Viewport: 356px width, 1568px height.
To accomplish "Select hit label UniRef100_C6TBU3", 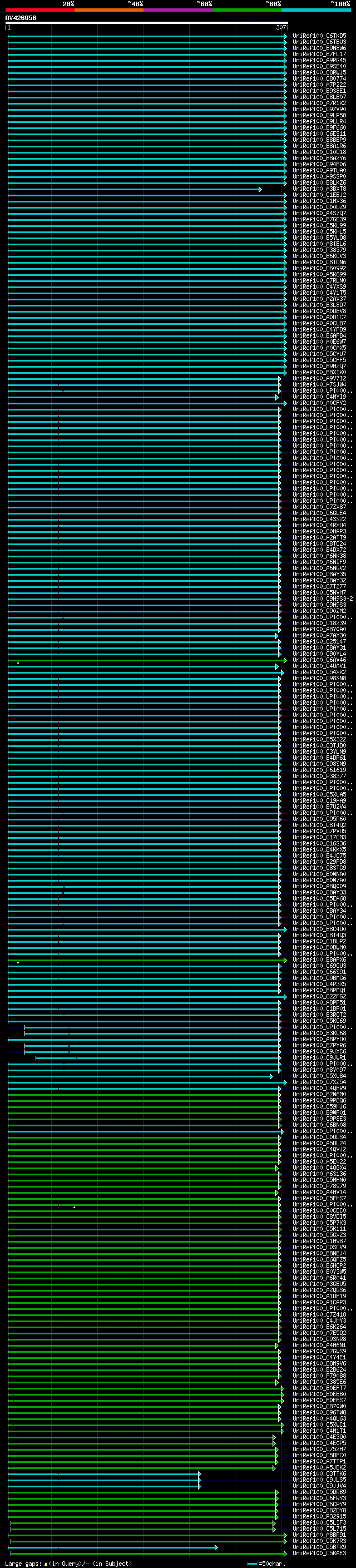I will coord(319,42).
